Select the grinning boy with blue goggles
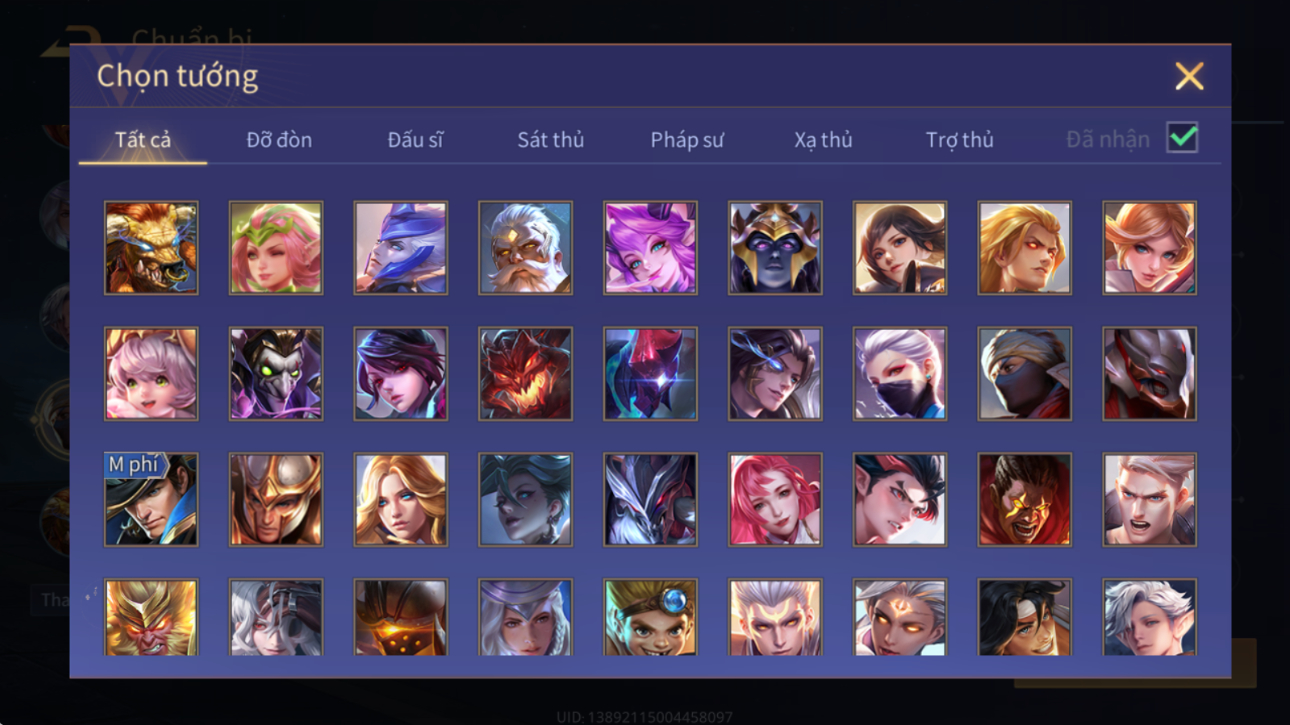This screenshot has height=725, width=1290. click(650, 617)
